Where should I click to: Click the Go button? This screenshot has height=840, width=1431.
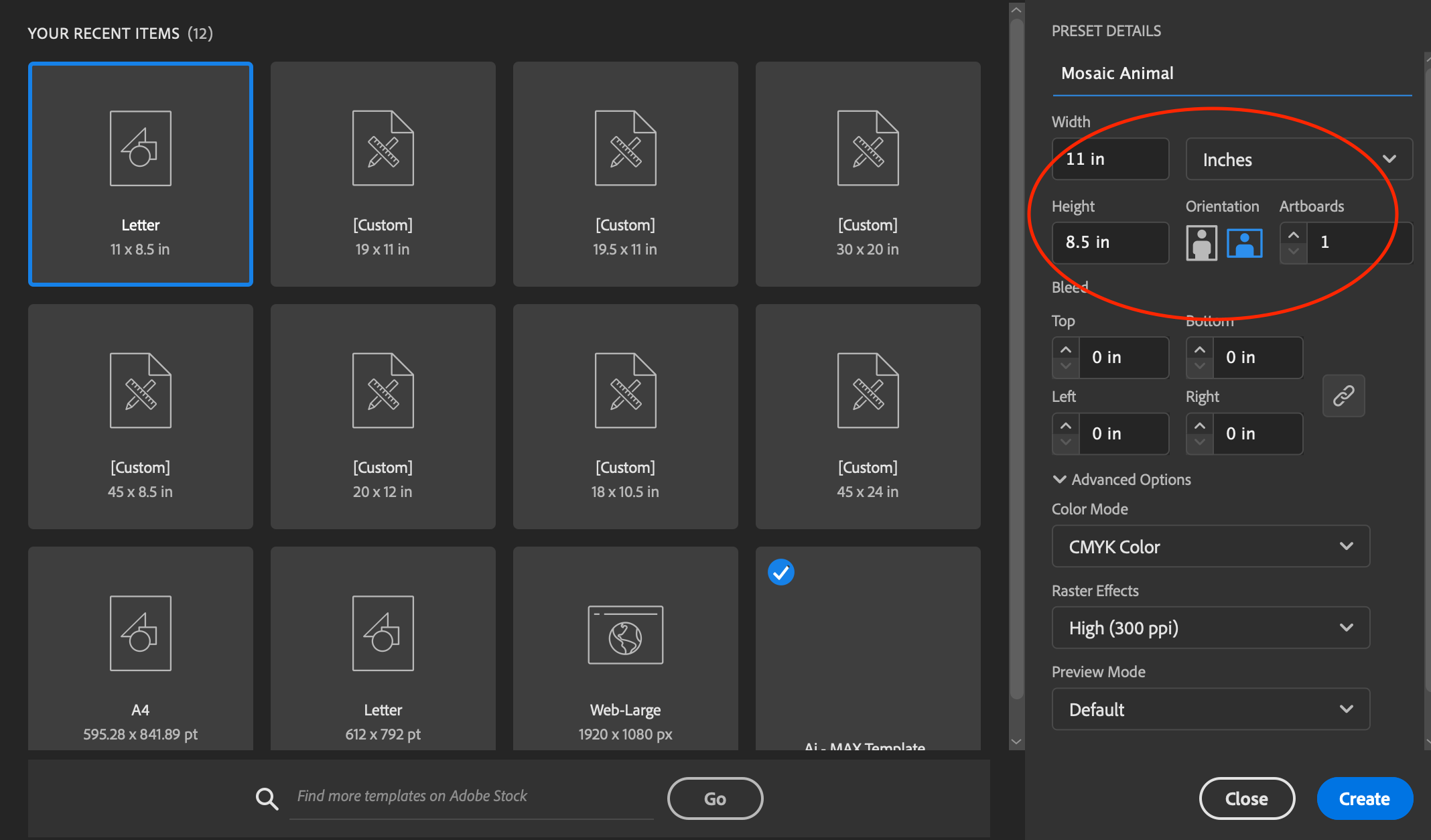715,798
